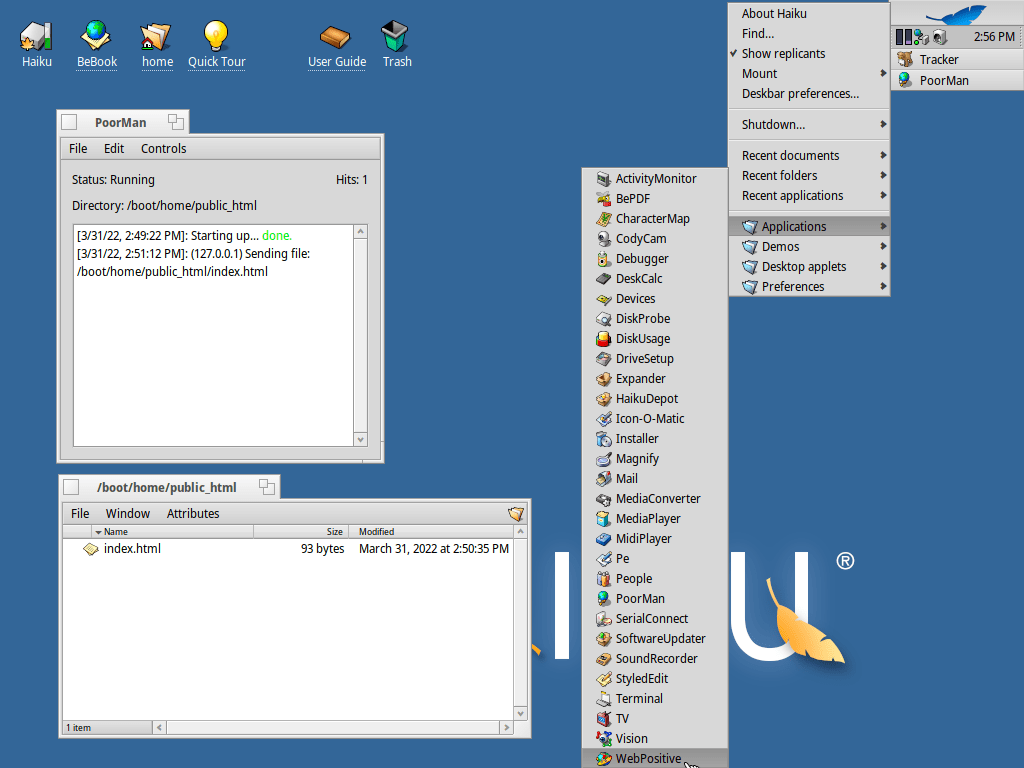
Task: Sort files by the Modified column header
Action: [x=432, y=532]
